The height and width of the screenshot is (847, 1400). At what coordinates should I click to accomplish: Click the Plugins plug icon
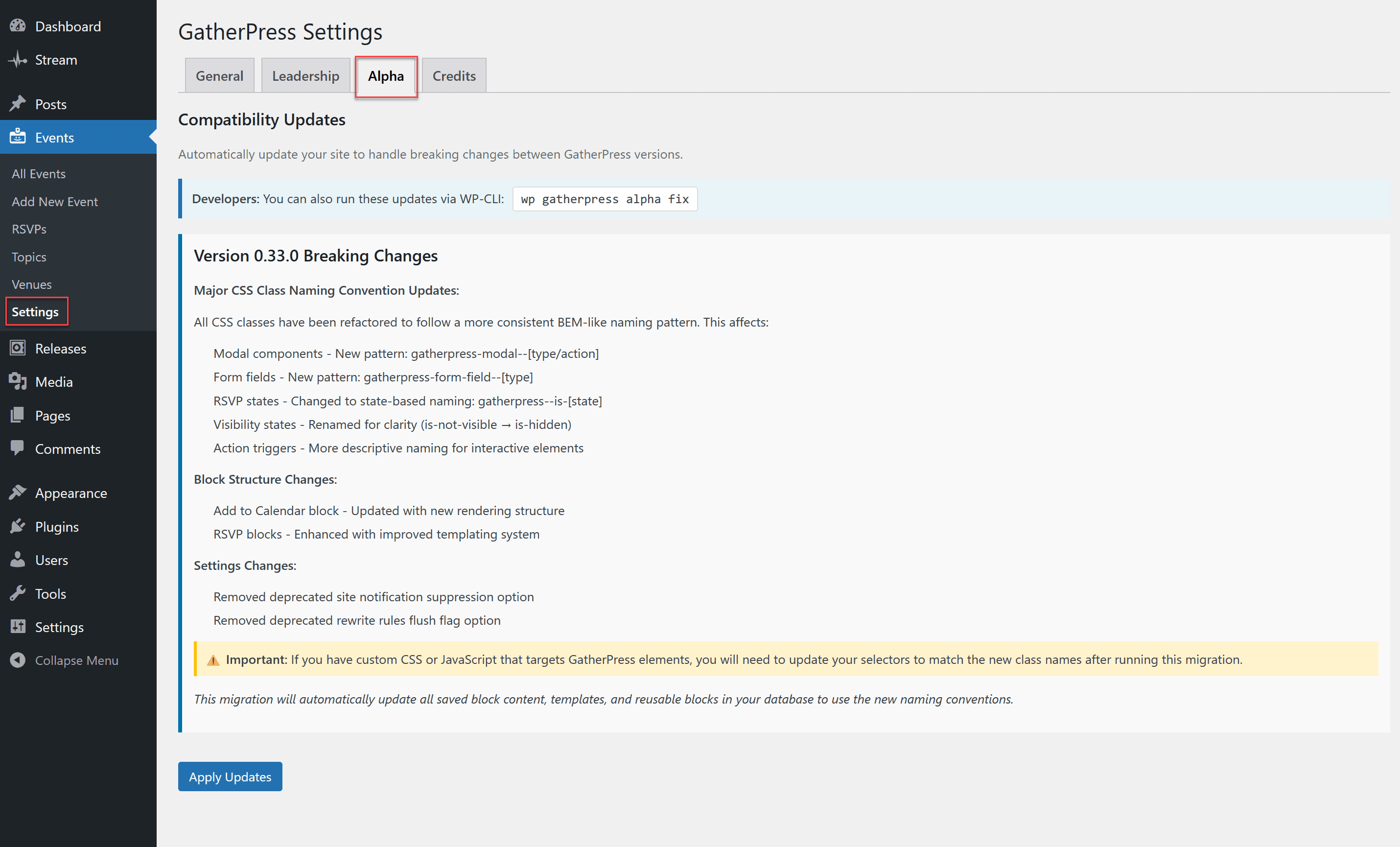(18, 526)
